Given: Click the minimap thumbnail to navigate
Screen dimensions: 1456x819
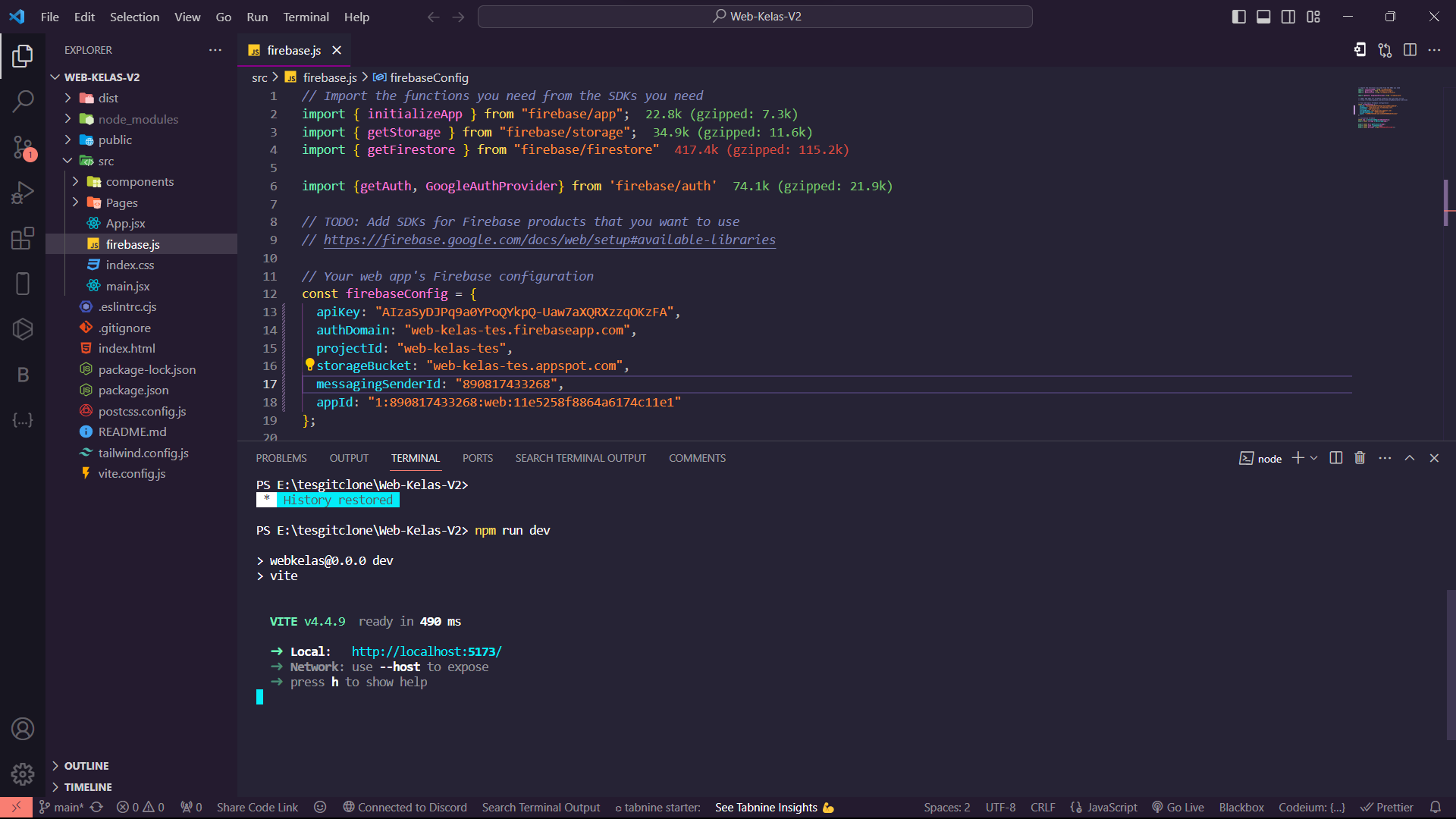Looking at the screenshot, I should click(1380, 106).
